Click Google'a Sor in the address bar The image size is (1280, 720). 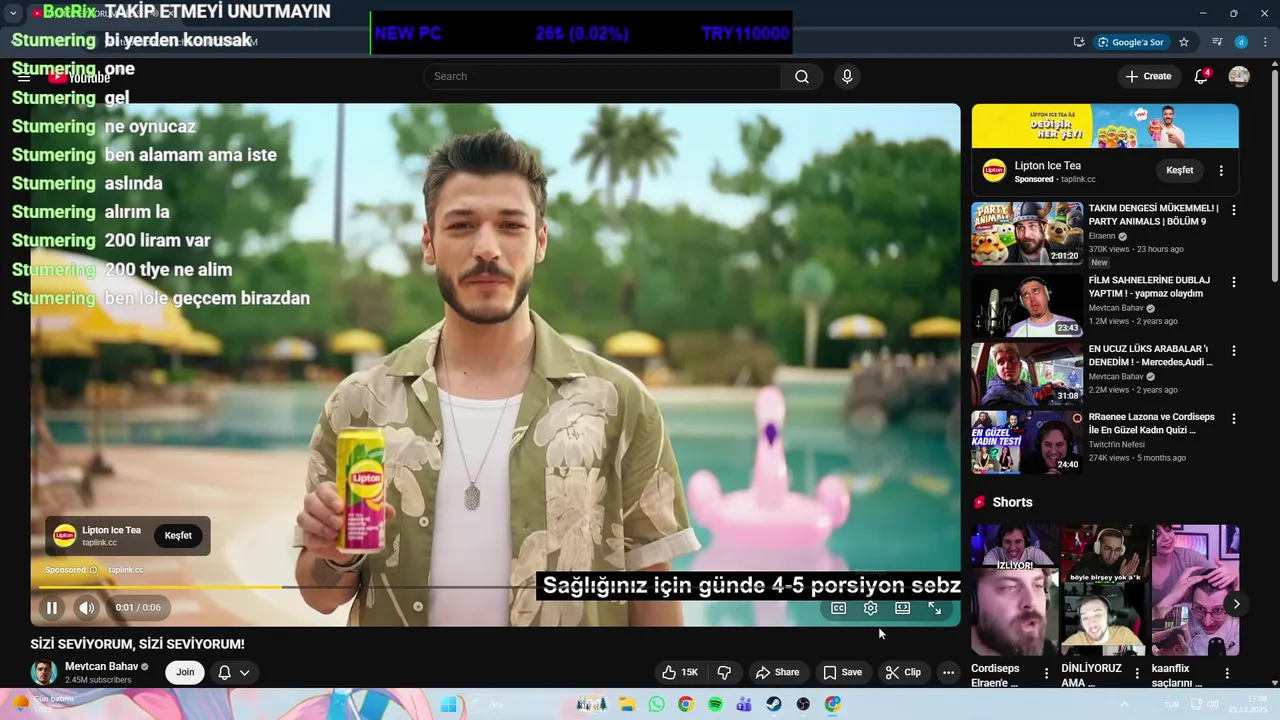(x=1131, y=42)
